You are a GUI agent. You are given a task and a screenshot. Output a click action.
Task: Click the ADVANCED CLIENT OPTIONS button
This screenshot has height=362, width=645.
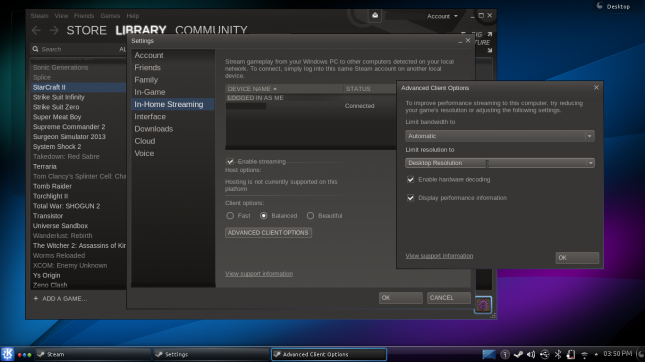tap(268, 232)
